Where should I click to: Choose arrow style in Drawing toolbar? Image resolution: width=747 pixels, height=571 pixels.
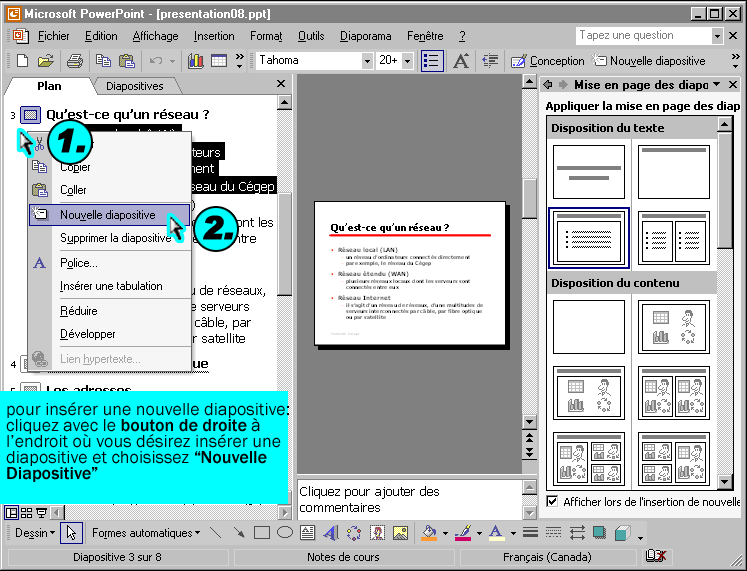[577, 532]
